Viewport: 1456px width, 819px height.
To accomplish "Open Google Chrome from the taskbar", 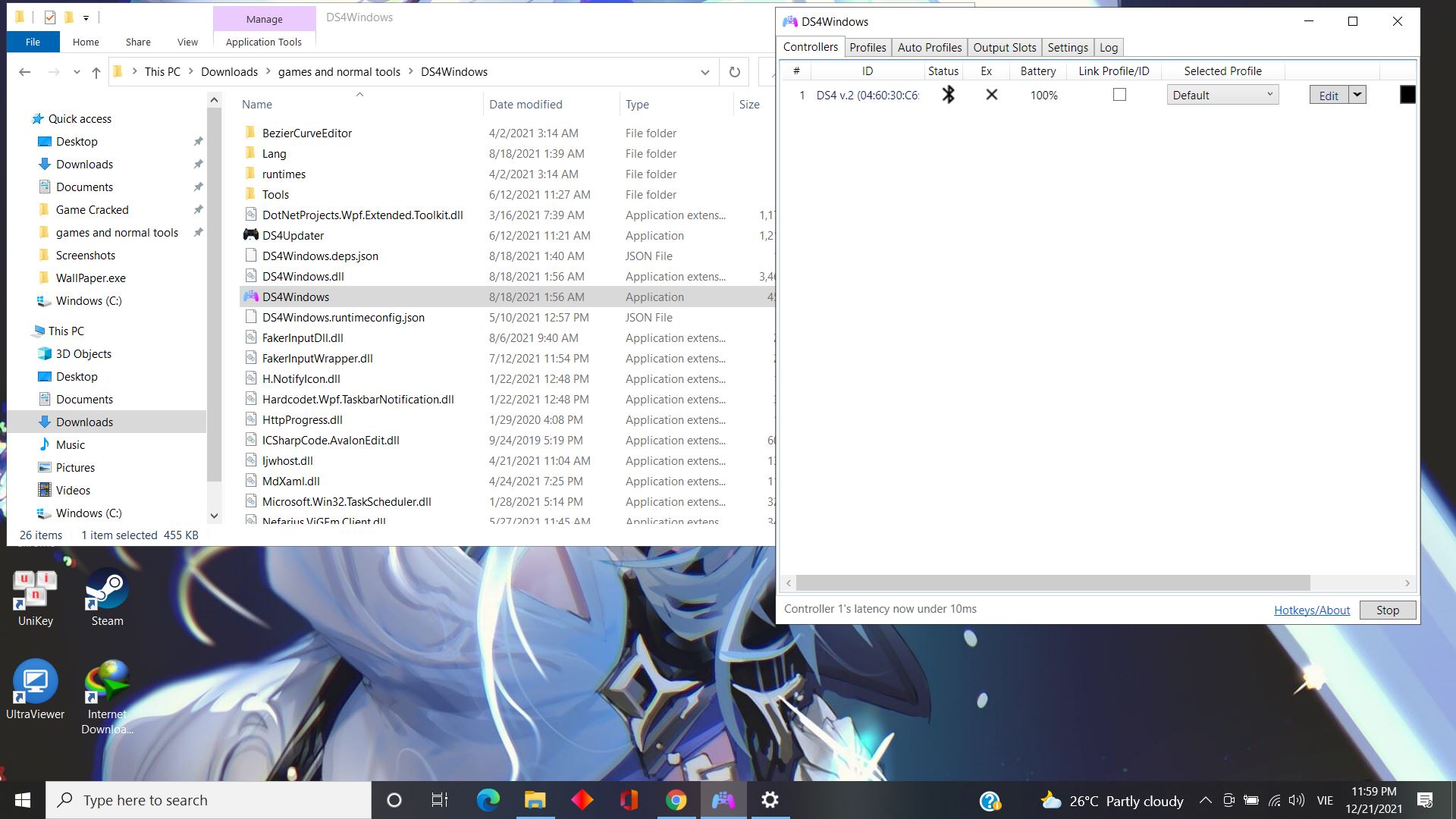I will tap(676, 800).
